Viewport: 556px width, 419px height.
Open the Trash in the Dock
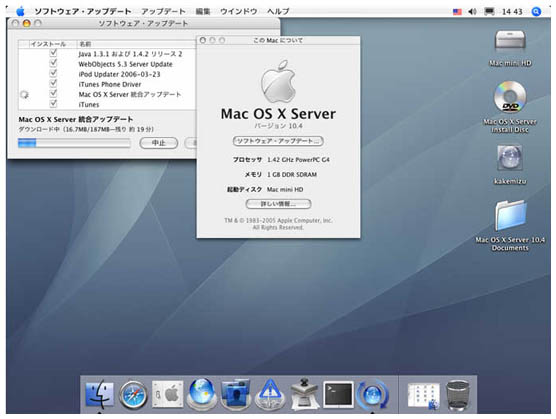(x=457, y=395)
